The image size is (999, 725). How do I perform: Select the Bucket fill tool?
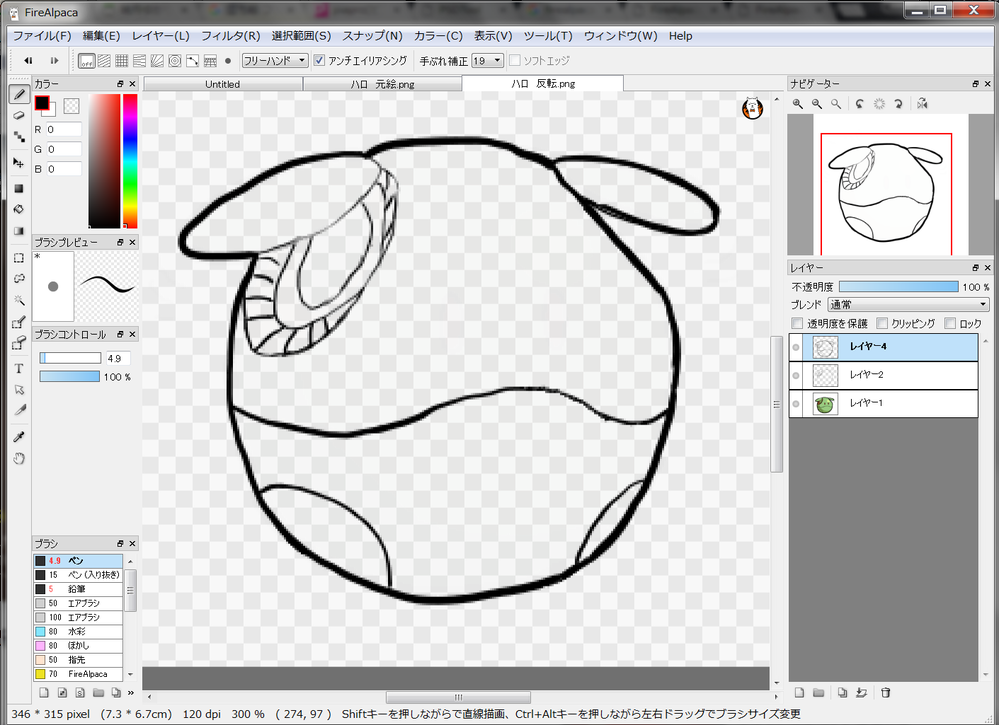19,209
